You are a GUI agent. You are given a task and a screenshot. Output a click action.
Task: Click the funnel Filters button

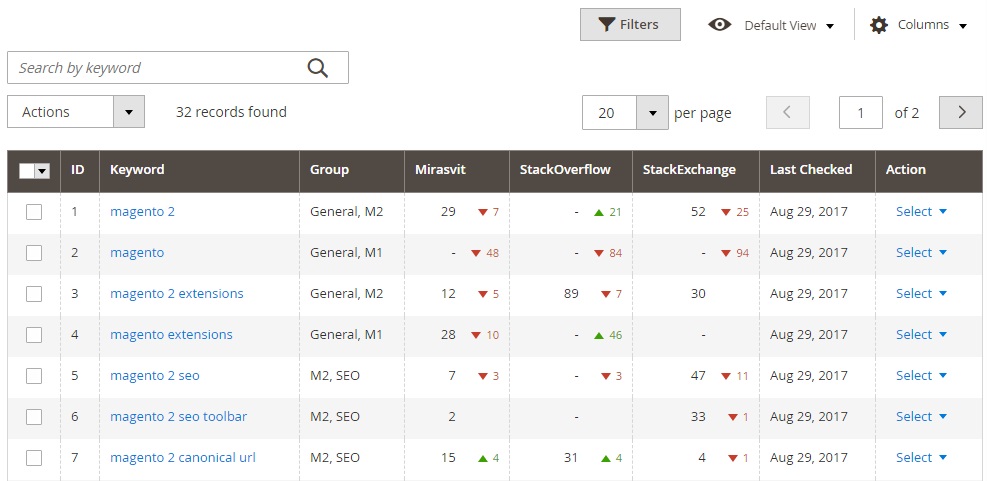pos(630,25)
